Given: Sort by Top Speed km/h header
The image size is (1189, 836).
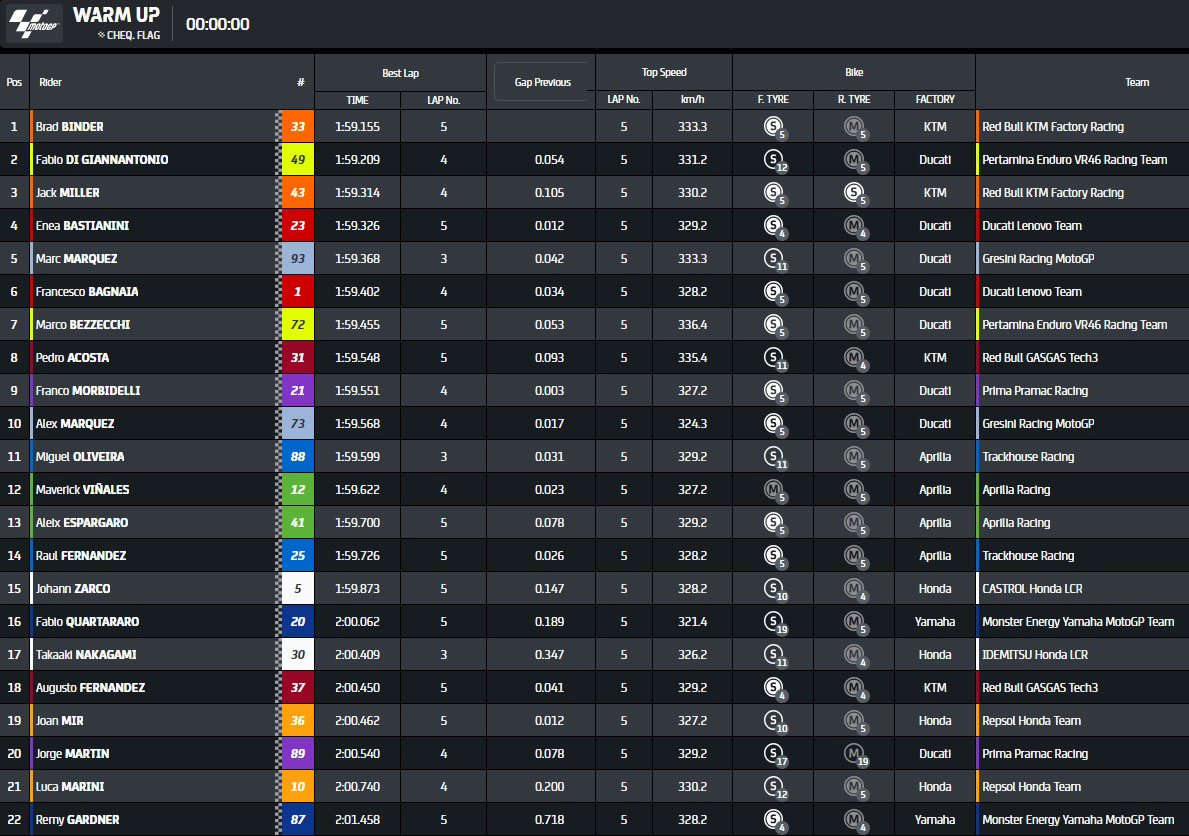Looking at the screenshot, I should 692,100.
